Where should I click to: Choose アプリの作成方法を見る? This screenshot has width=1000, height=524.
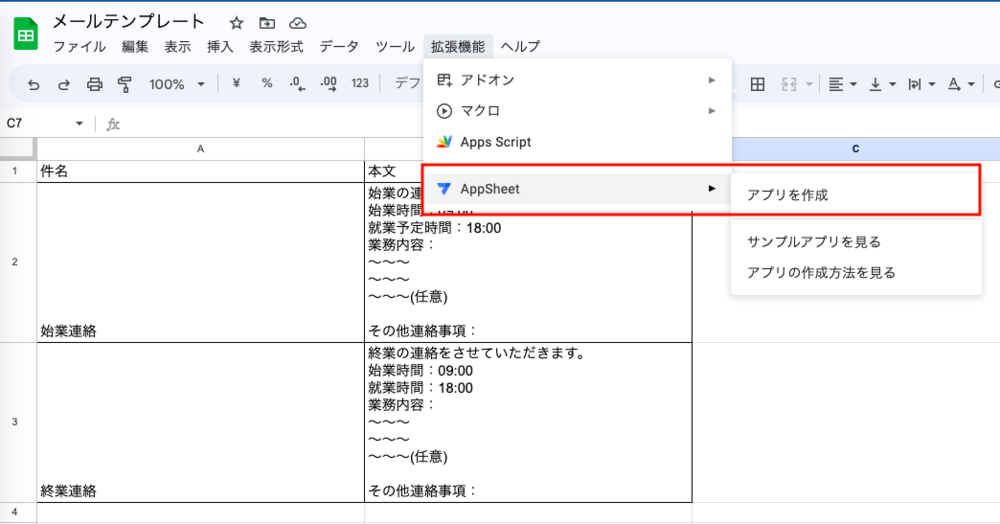(856, 273)
